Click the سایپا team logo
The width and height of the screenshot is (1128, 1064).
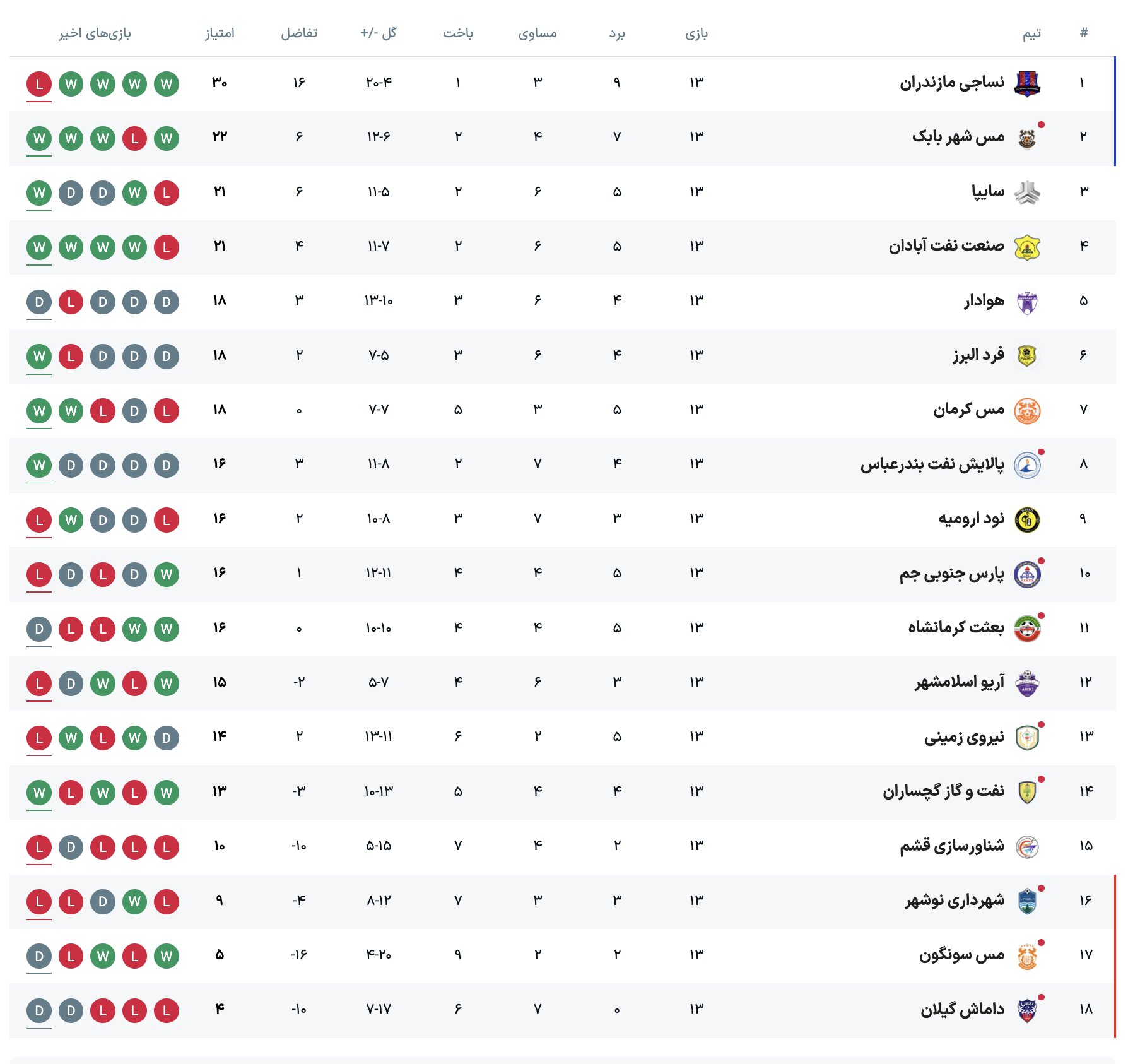(x=1026, y=192)
